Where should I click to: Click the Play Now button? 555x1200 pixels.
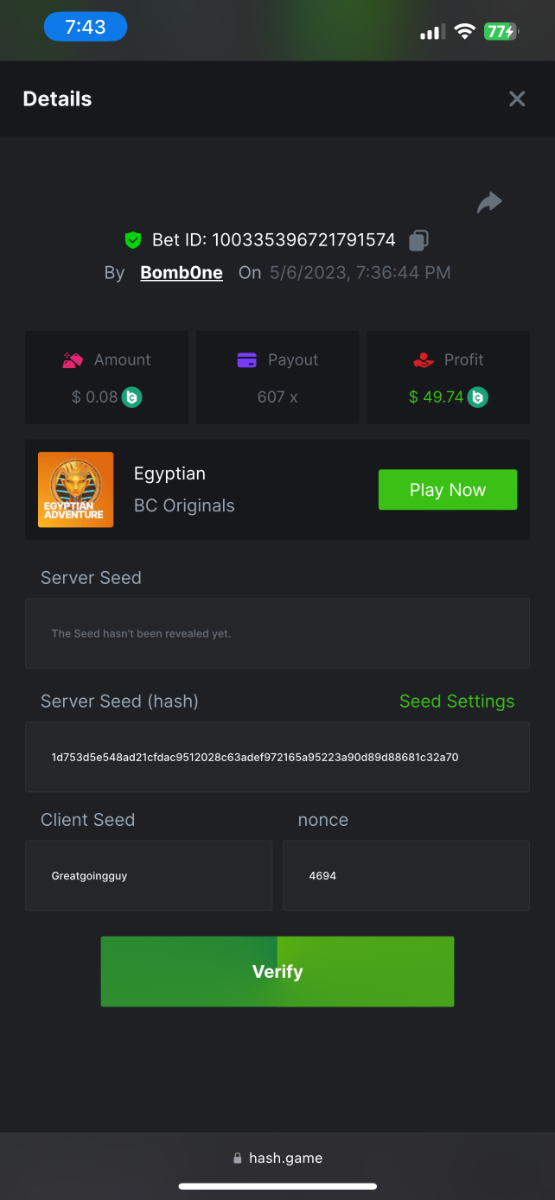coord(447,490)
